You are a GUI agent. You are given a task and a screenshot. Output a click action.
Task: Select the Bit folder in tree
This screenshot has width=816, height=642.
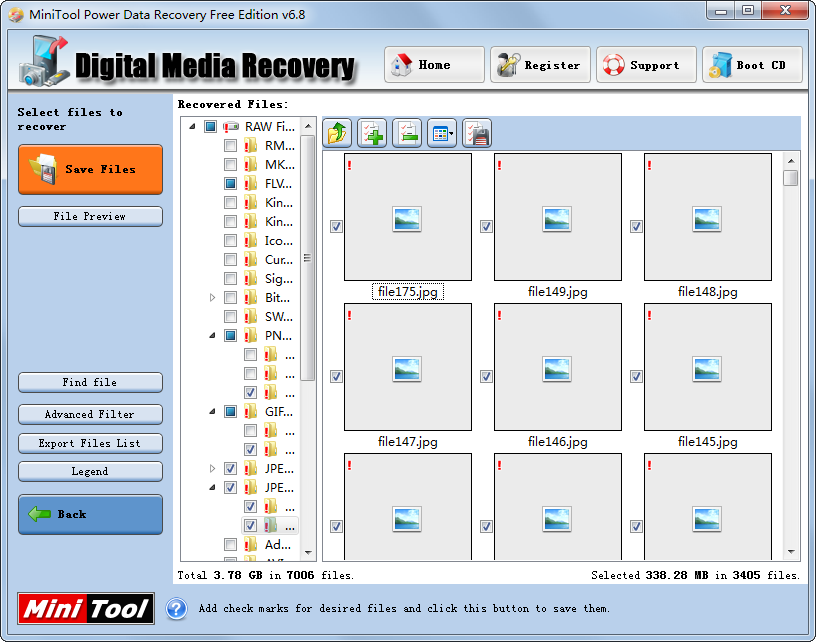pos(277,298)
